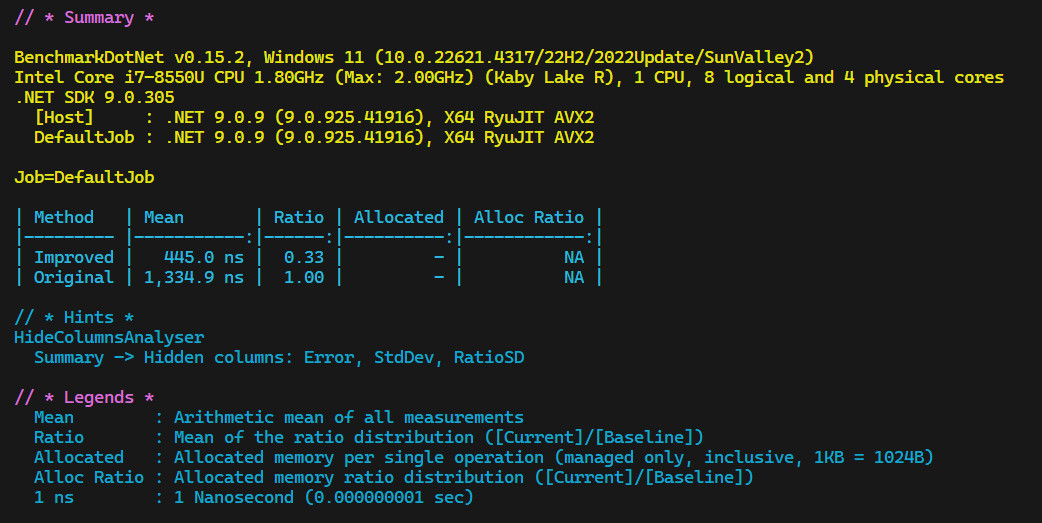1042x523 pixels.
Task: Click the Method column header in table
Action: tap(64, 217)
